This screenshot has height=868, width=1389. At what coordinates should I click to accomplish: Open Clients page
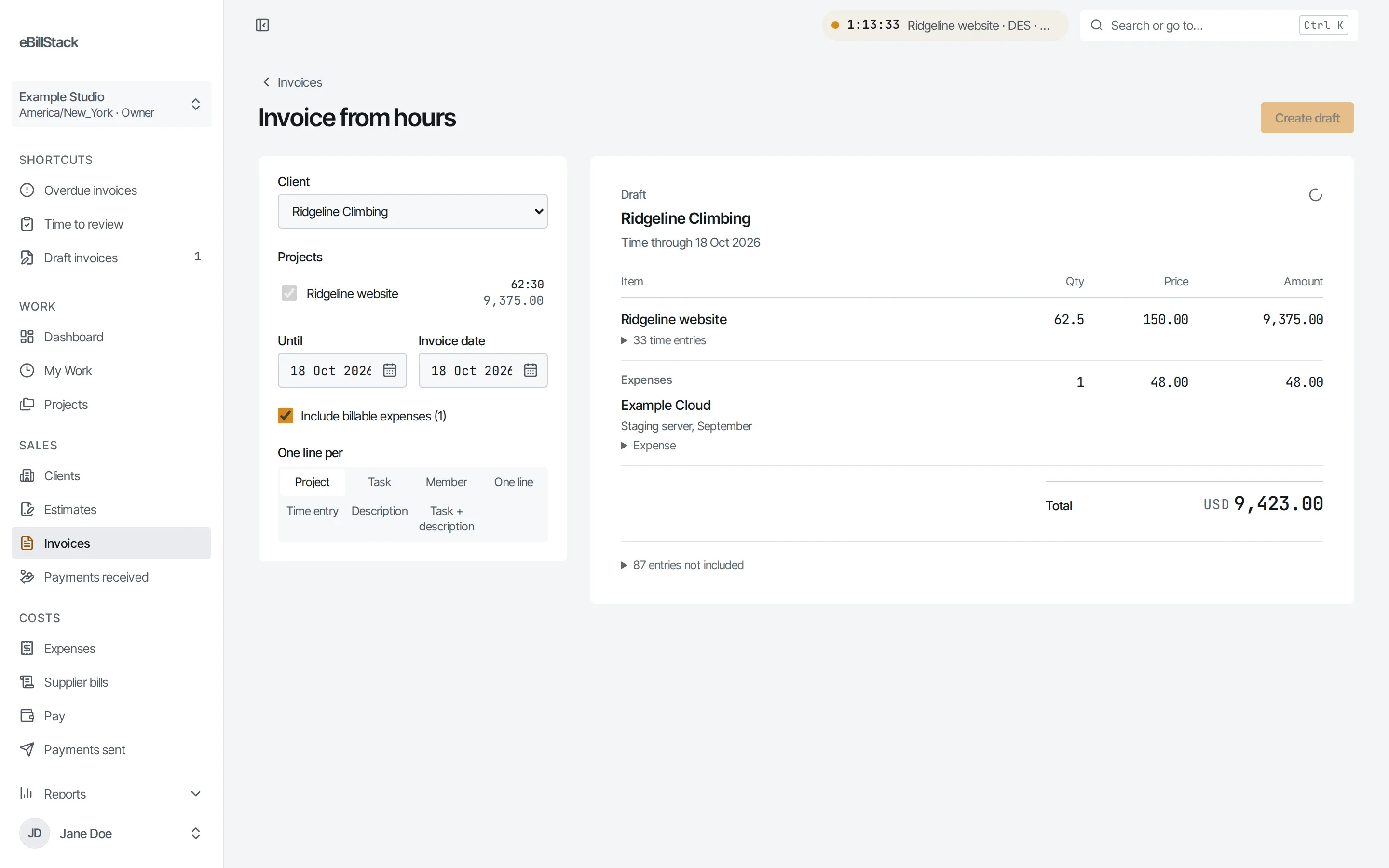click(111, 476)
